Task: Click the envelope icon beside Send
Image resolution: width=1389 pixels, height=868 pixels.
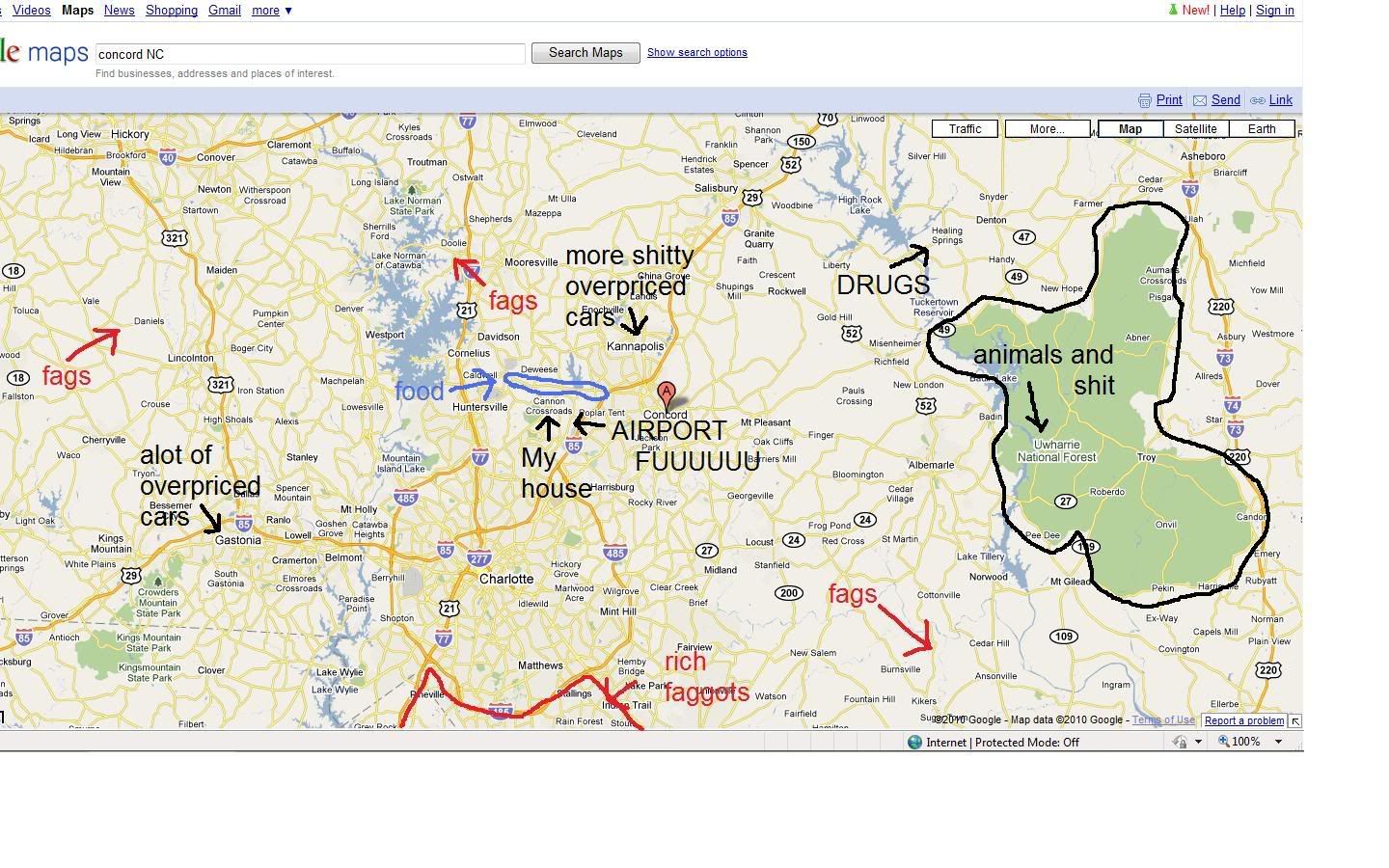Action: coord(1200,100)
